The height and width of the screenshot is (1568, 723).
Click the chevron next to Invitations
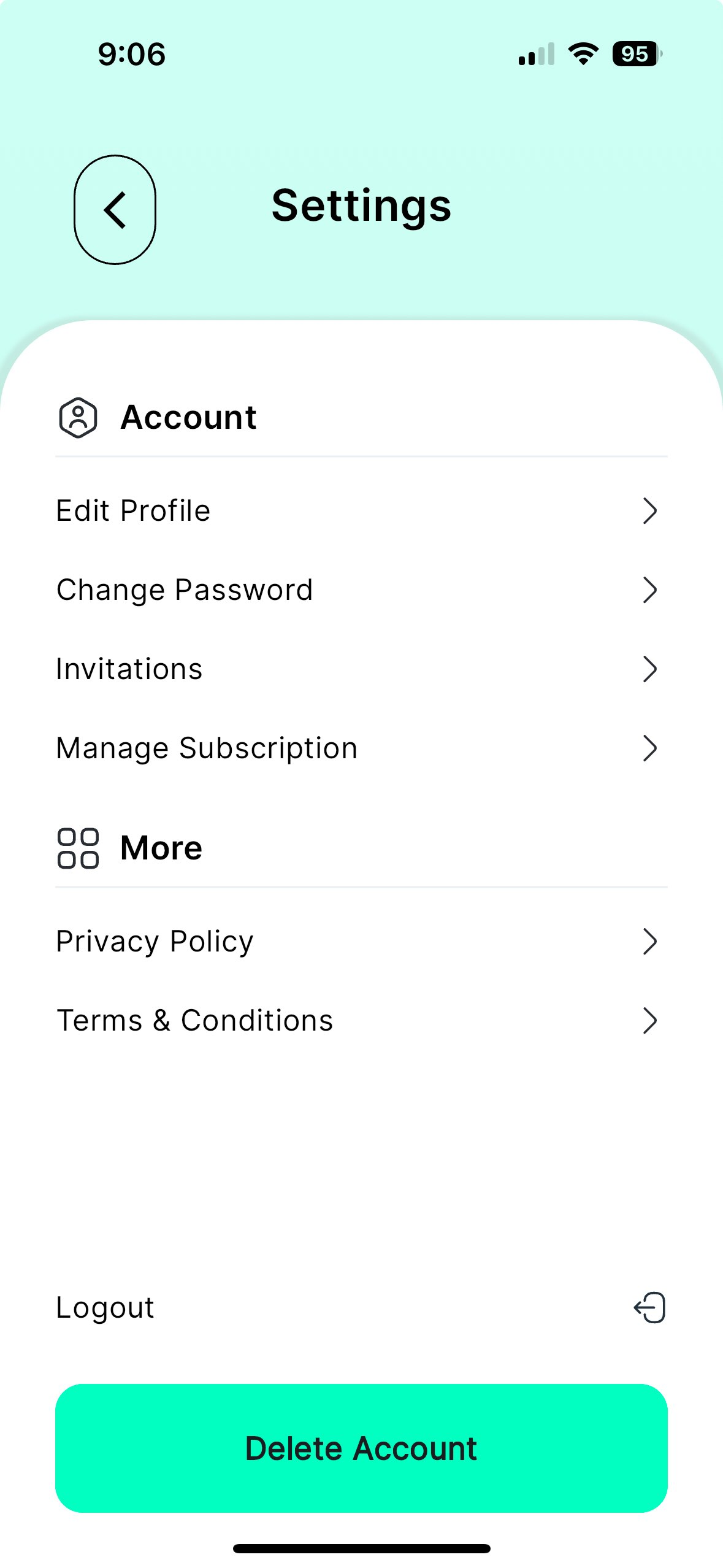tap(650, 669)
